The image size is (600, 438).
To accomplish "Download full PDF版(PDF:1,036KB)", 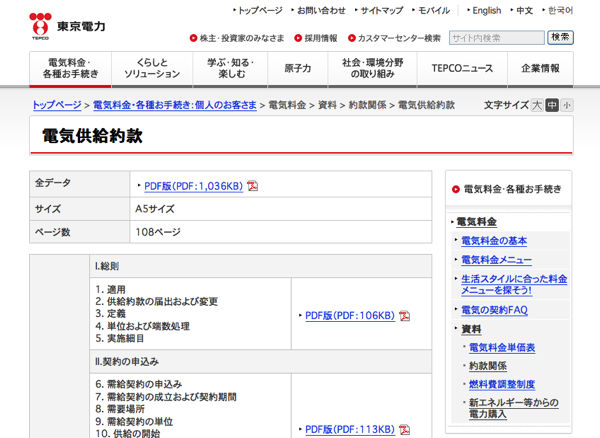I will pos(193,186).
